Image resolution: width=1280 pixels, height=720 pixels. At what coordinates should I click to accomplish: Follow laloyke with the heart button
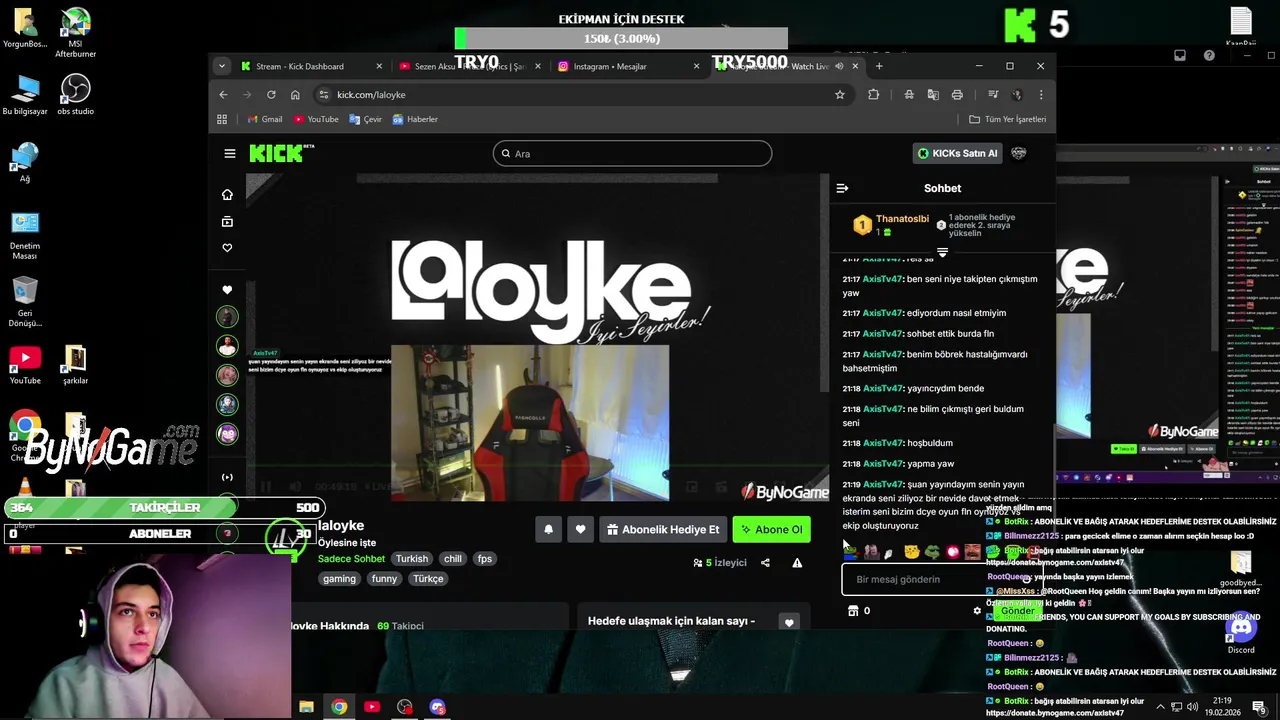tap(580, 529)
